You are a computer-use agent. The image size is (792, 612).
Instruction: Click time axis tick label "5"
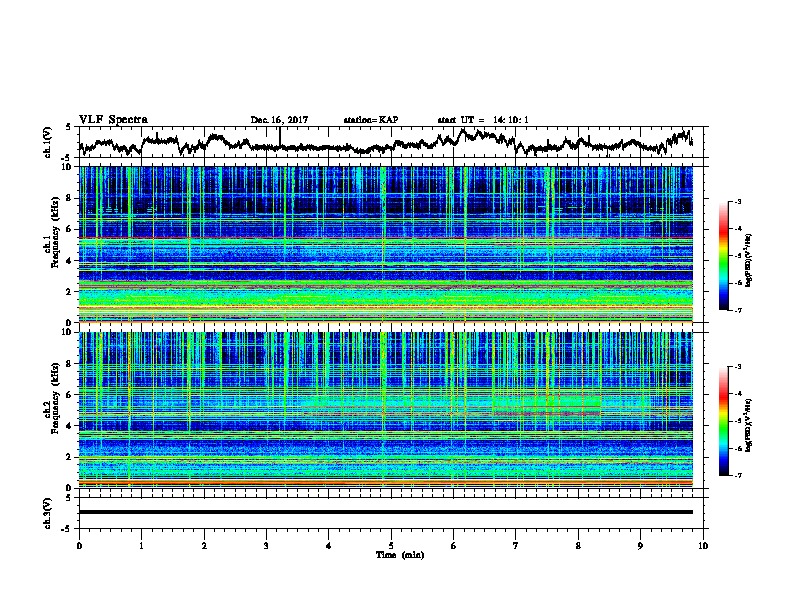[391, 546]
